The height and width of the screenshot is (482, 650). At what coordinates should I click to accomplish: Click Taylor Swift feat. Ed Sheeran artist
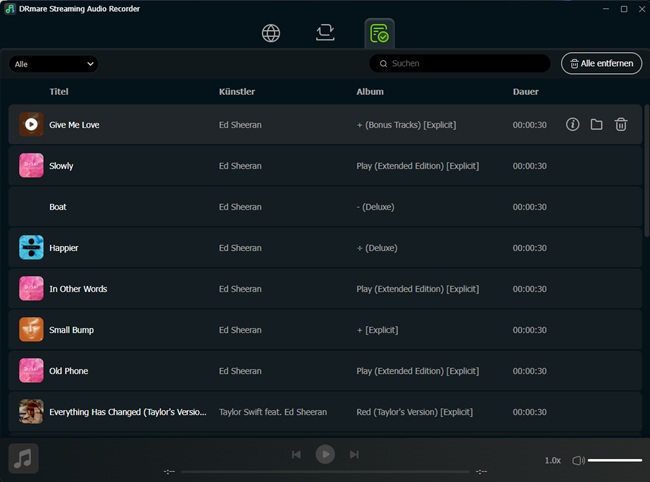273,412
